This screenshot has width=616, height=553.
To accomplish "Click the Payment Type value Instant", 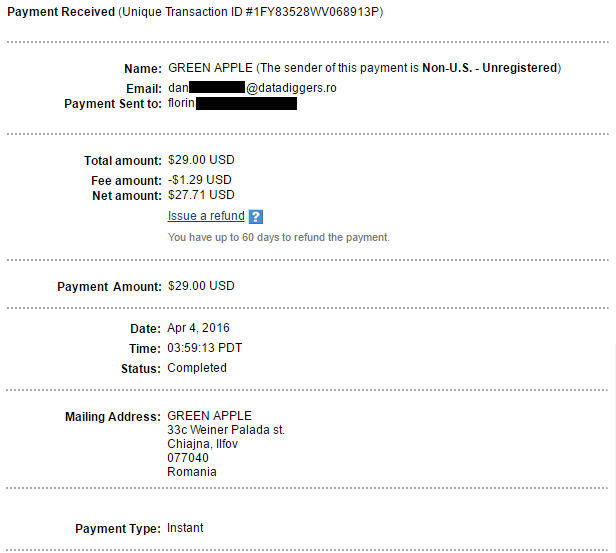I will (x=185, y=528).
